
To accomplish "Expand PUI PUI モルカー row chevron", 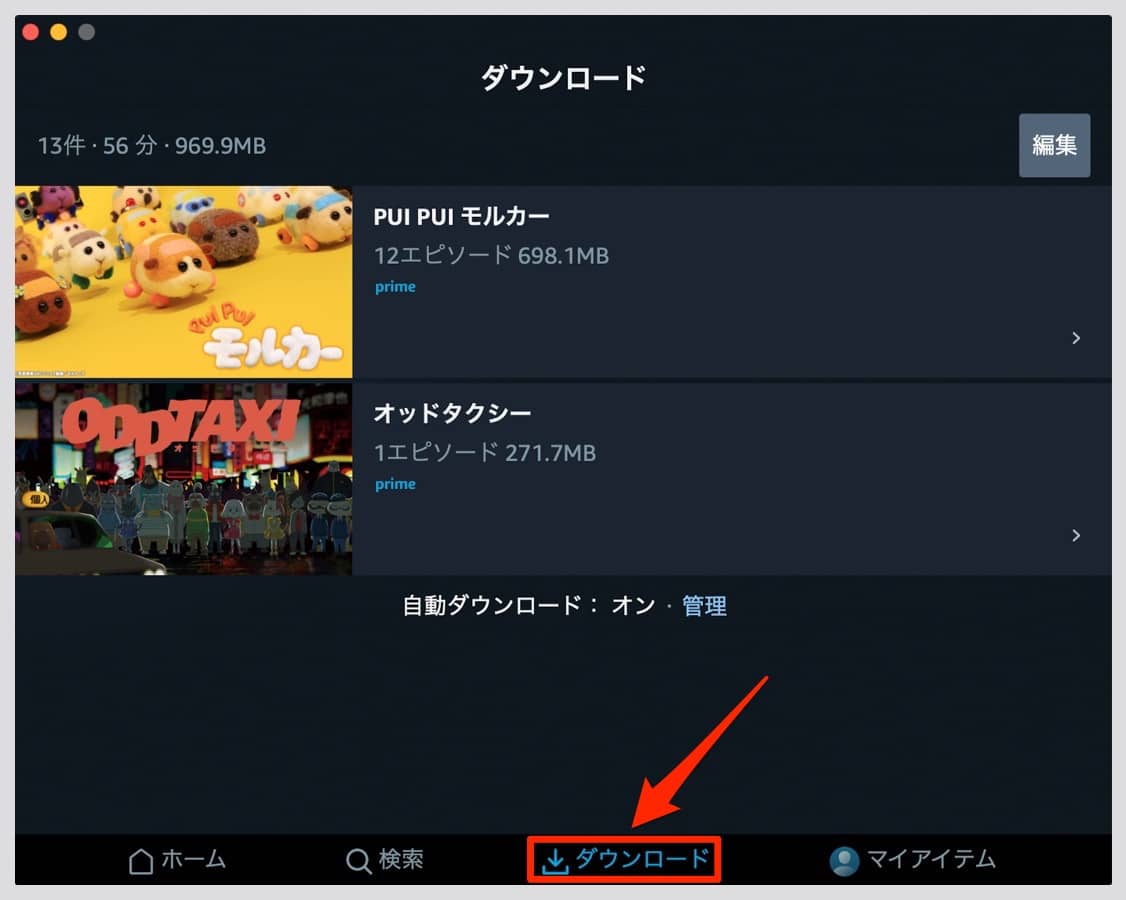I will 1076,338.
